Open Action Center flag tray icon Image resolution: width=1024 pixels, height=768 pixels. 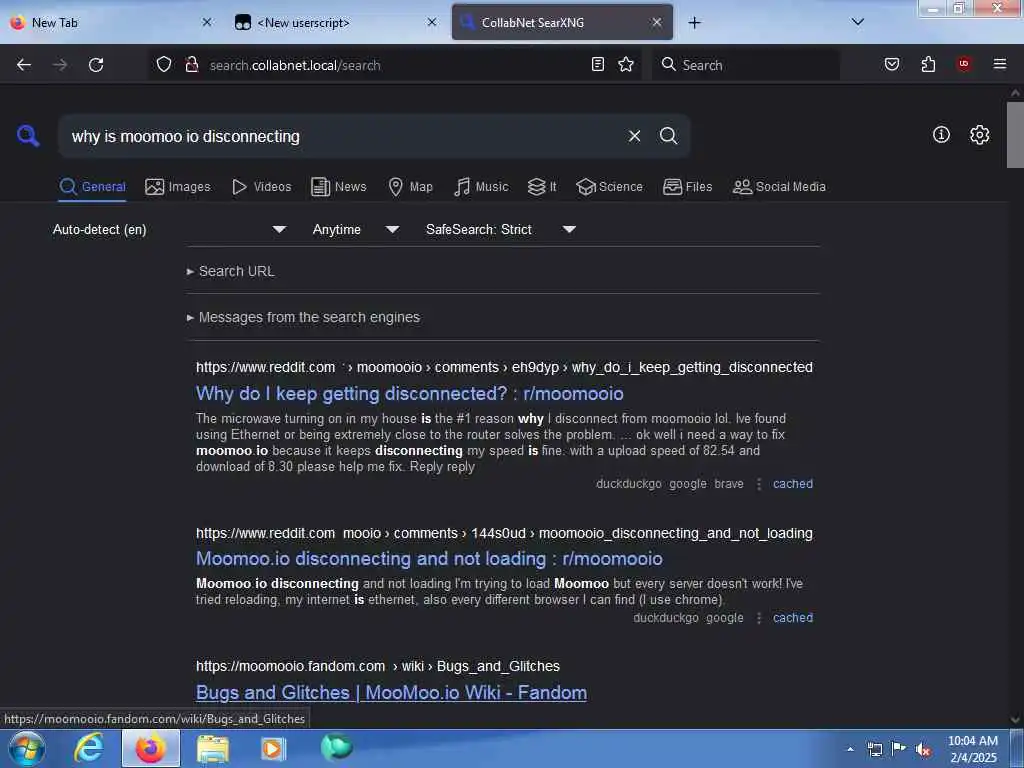point(899,749)
